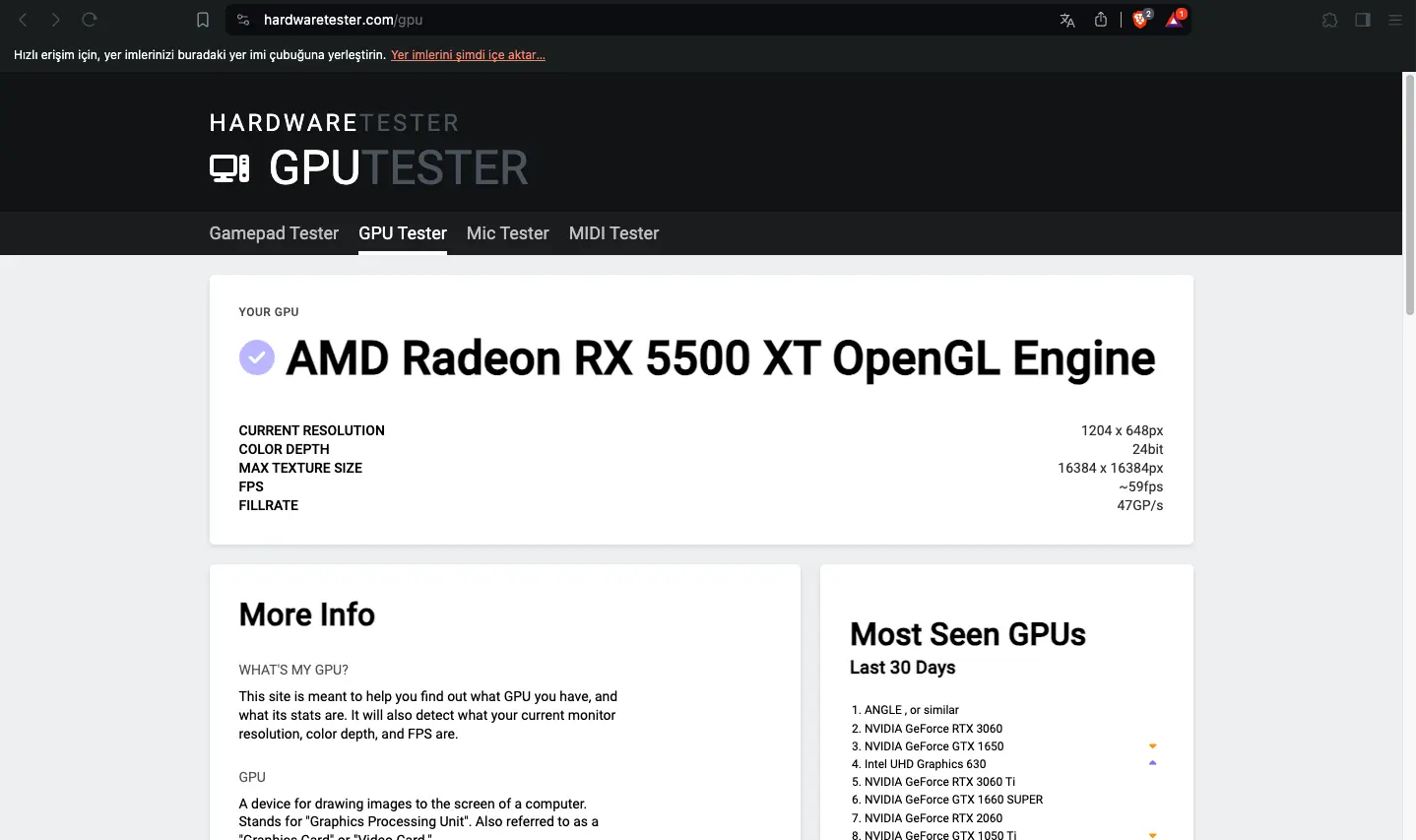Click the "FPS" label

tap(251, 486)
